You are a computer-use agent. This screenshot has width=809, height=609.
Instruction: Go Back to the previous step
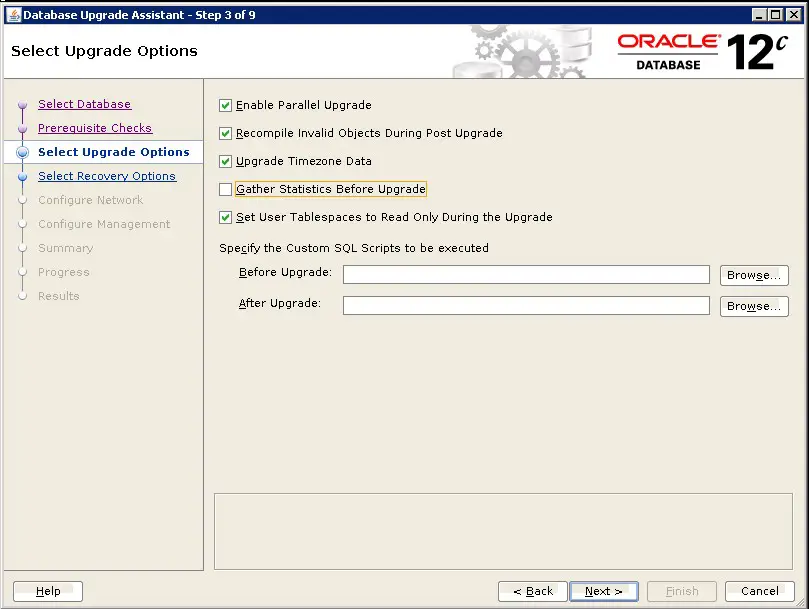pos(533,591)
